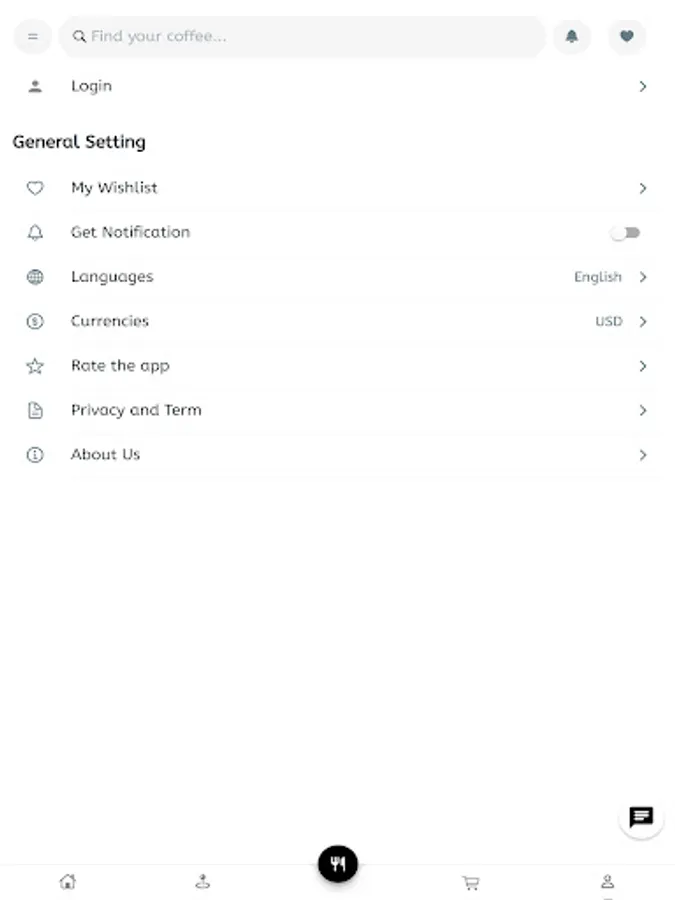Go to Home in bottom navigation
Screen dimensions: 675x900
[67, 882]
